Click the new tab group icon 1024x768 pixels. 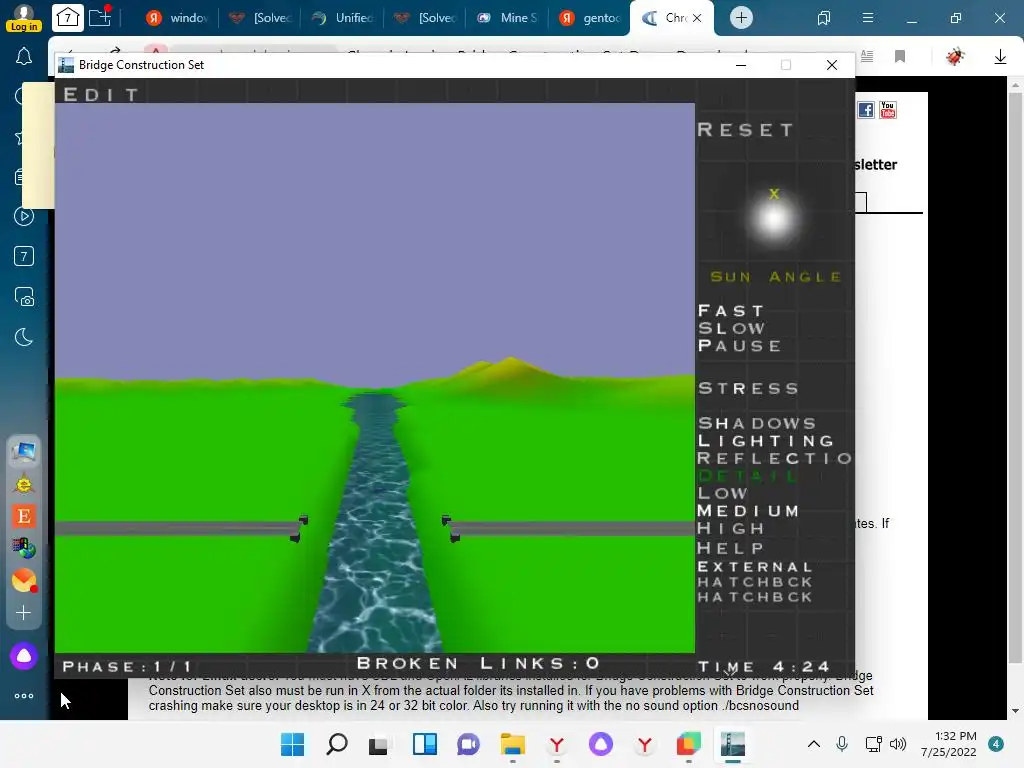pos(100,16)
